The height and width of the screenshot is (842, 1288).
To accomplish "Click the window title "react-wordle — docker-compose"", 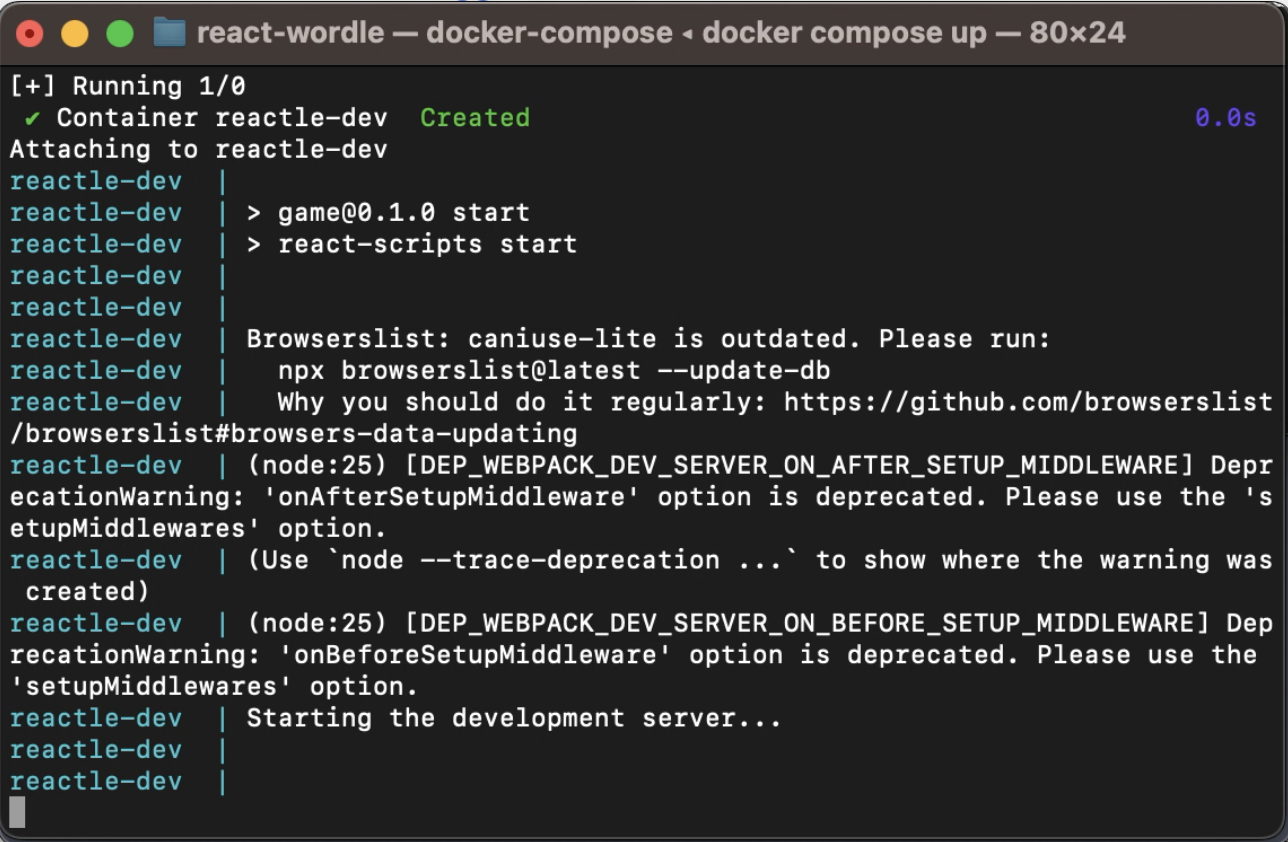I will 434,33.
